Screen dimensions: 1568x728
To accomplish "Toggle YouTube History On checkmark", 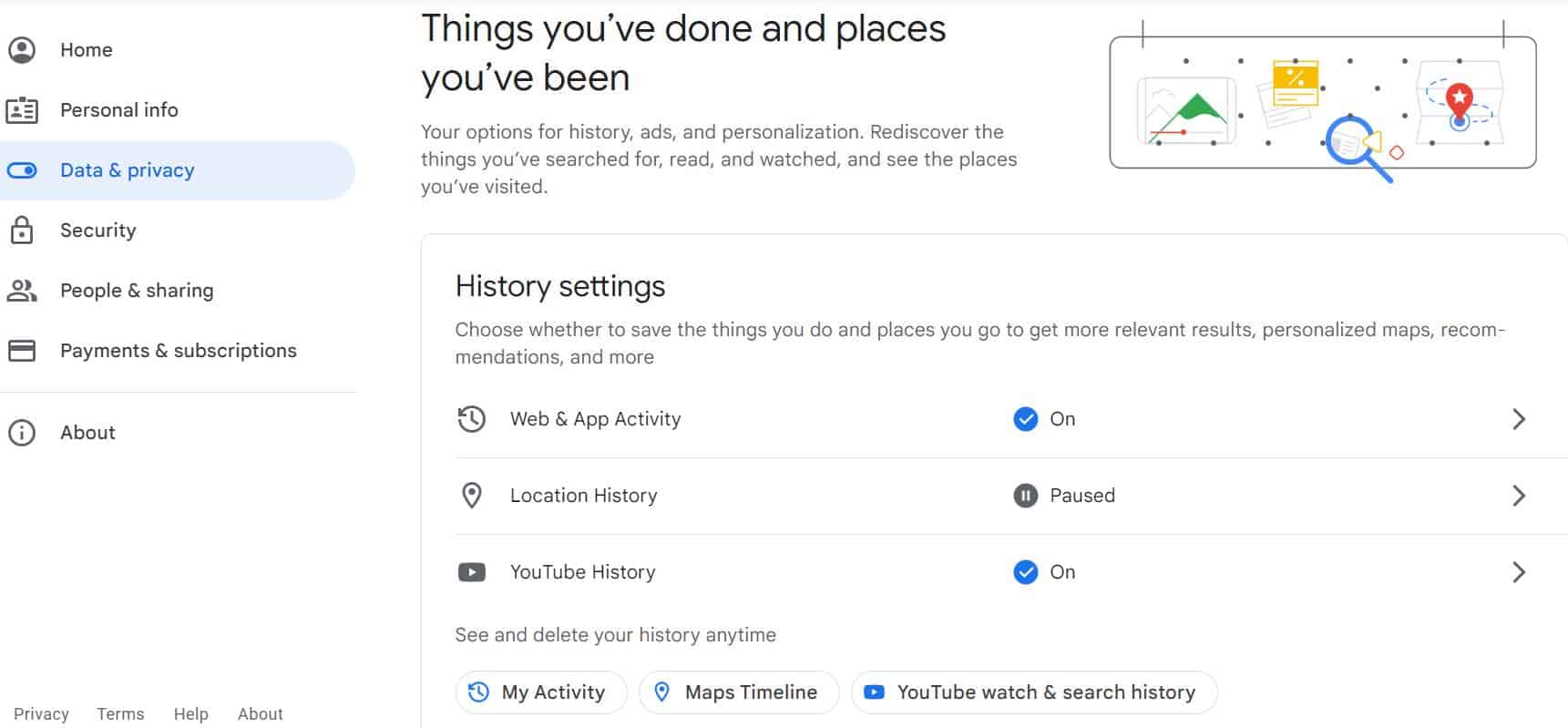I will coord(1026,572).
